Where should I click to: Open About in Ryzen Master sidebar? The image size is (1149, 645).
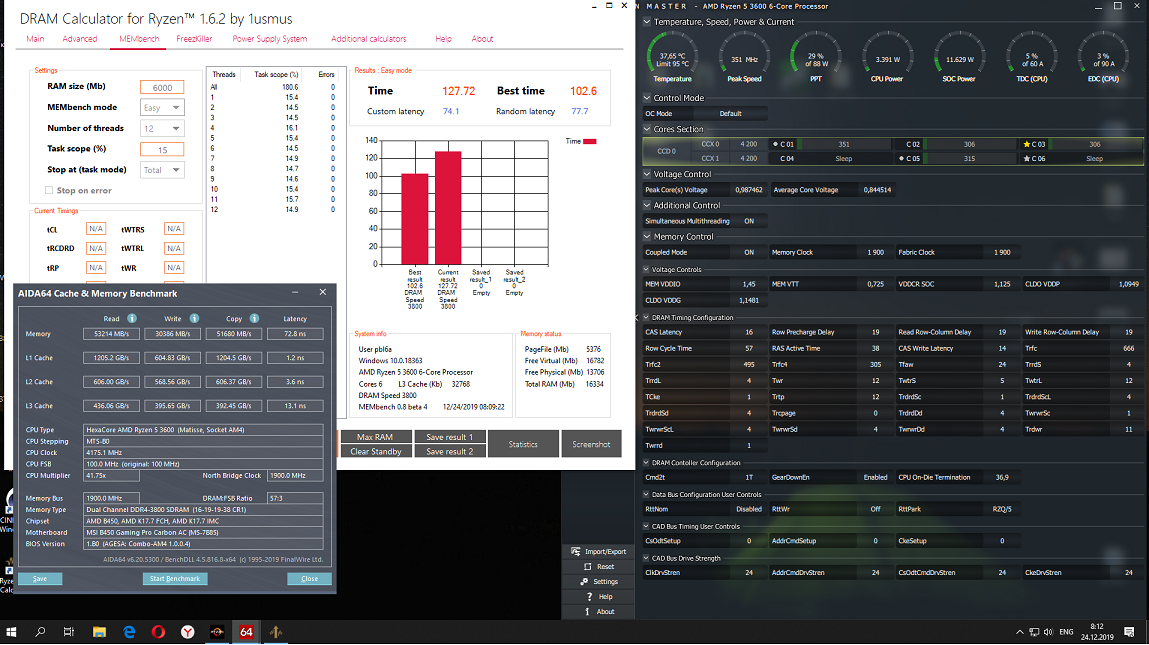coord(599,611)
